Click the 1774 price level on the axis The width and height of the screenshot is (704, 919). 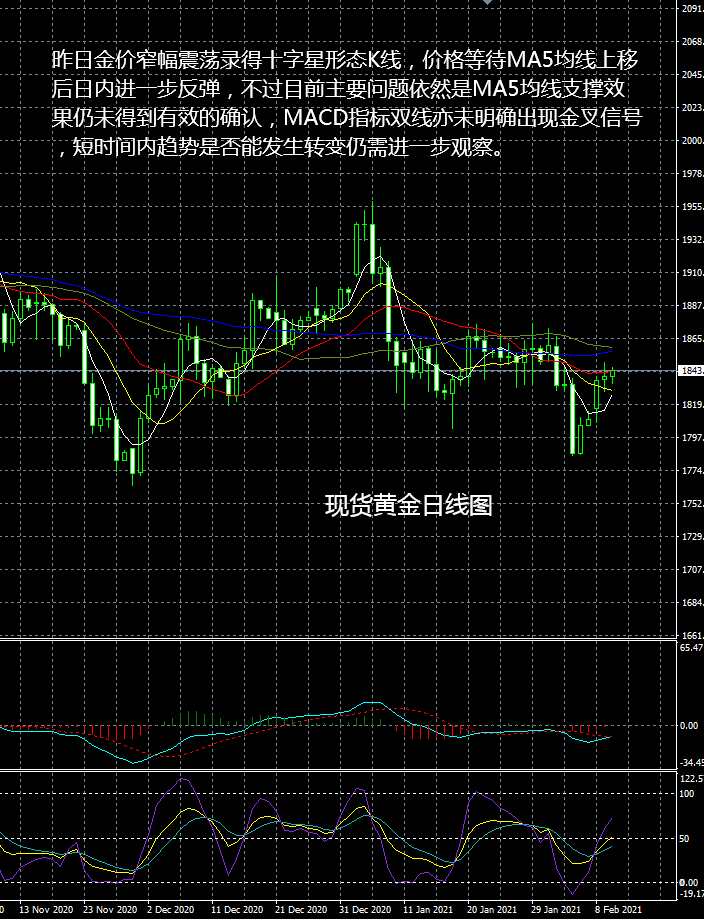(692, 471)
